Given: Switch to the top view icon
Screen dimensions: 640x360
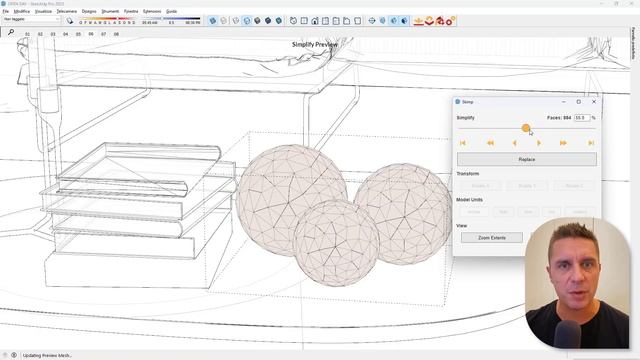Looking at the screenshot, I should (x=304, y=20).
